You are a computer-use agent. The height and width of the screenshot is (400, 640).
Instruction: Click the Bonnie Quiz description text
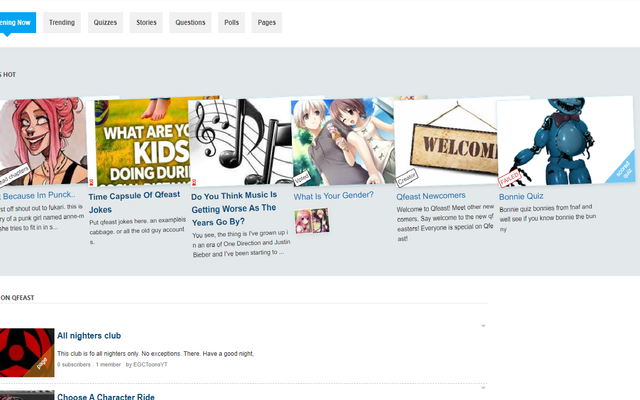tap(548, 218)
